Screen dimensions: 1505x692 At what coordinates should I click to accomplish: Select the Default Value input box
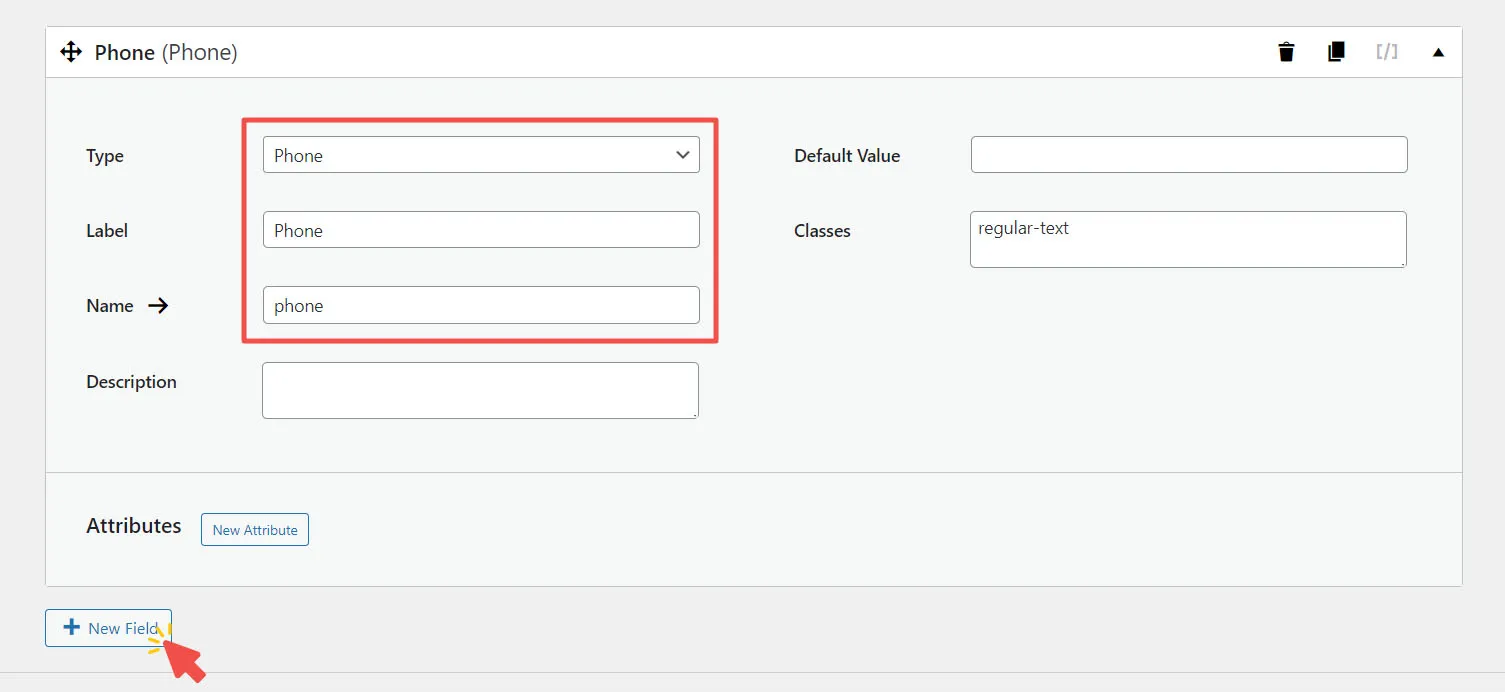(x=1189, y=155)
